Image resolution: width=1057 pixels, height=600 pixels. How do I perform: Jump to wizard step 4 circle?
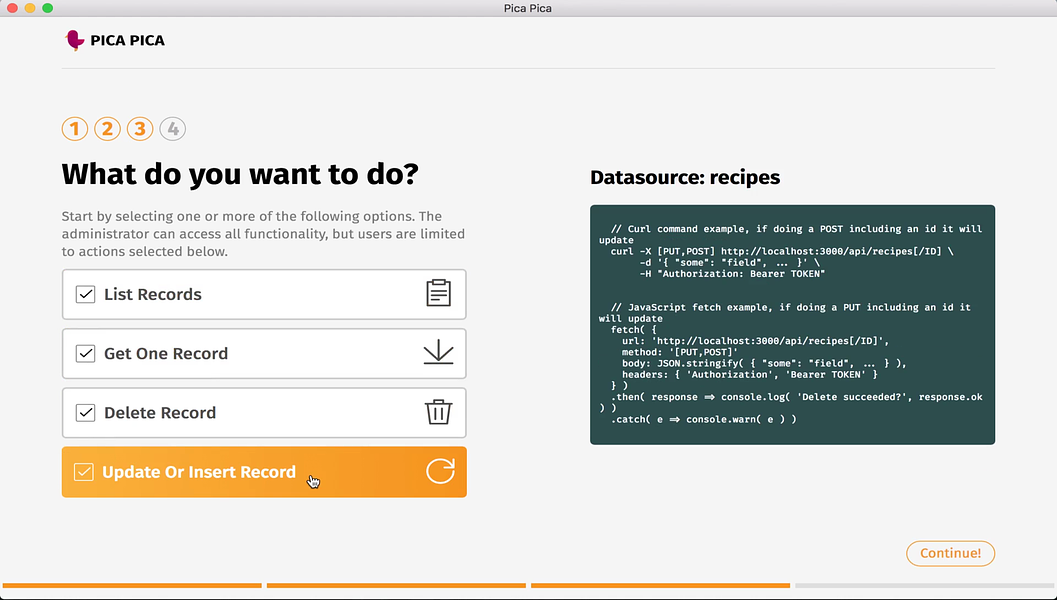click(x=173, y=128)
